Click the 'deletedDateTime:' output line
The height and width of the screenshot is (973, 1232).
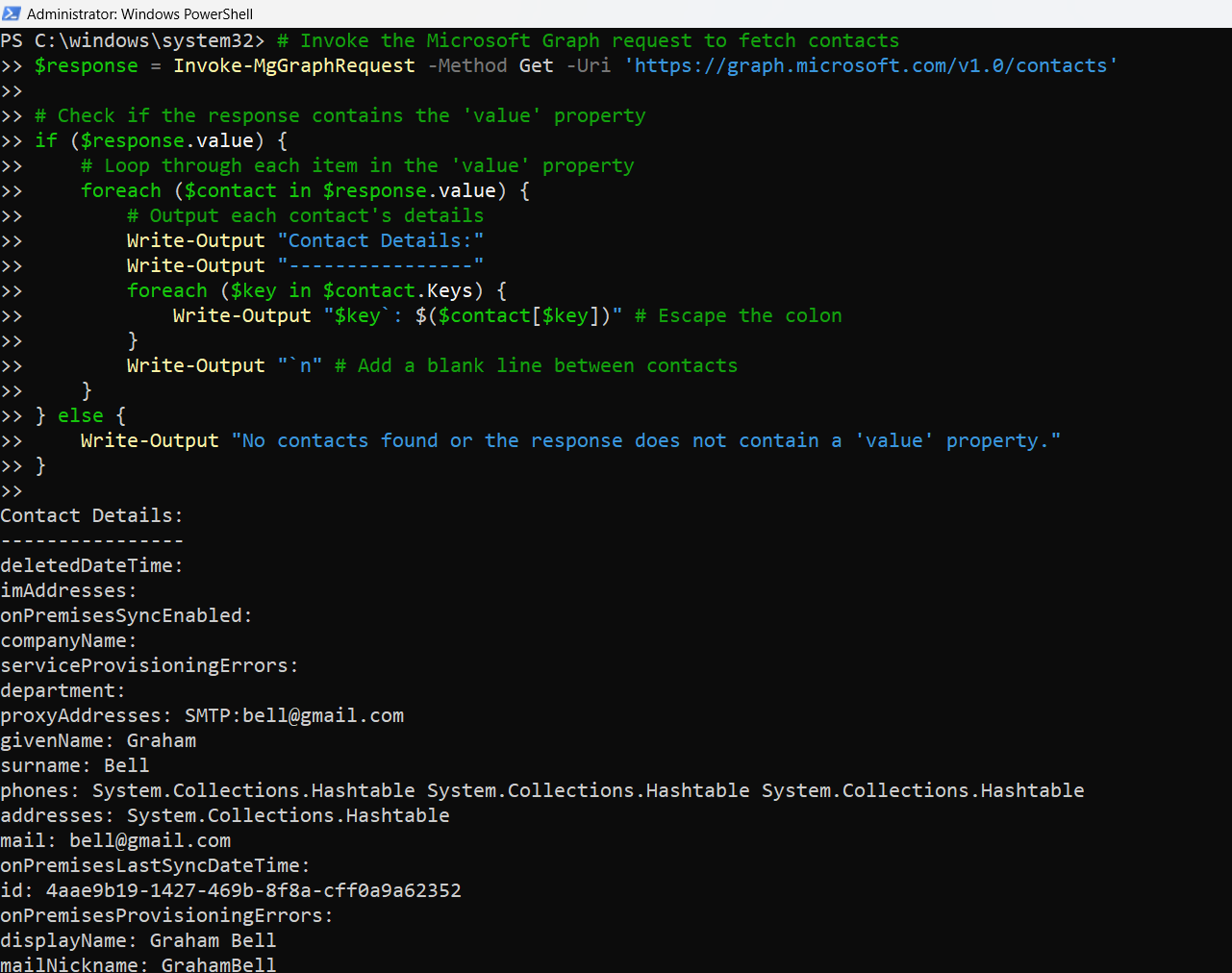click(92, 565)
